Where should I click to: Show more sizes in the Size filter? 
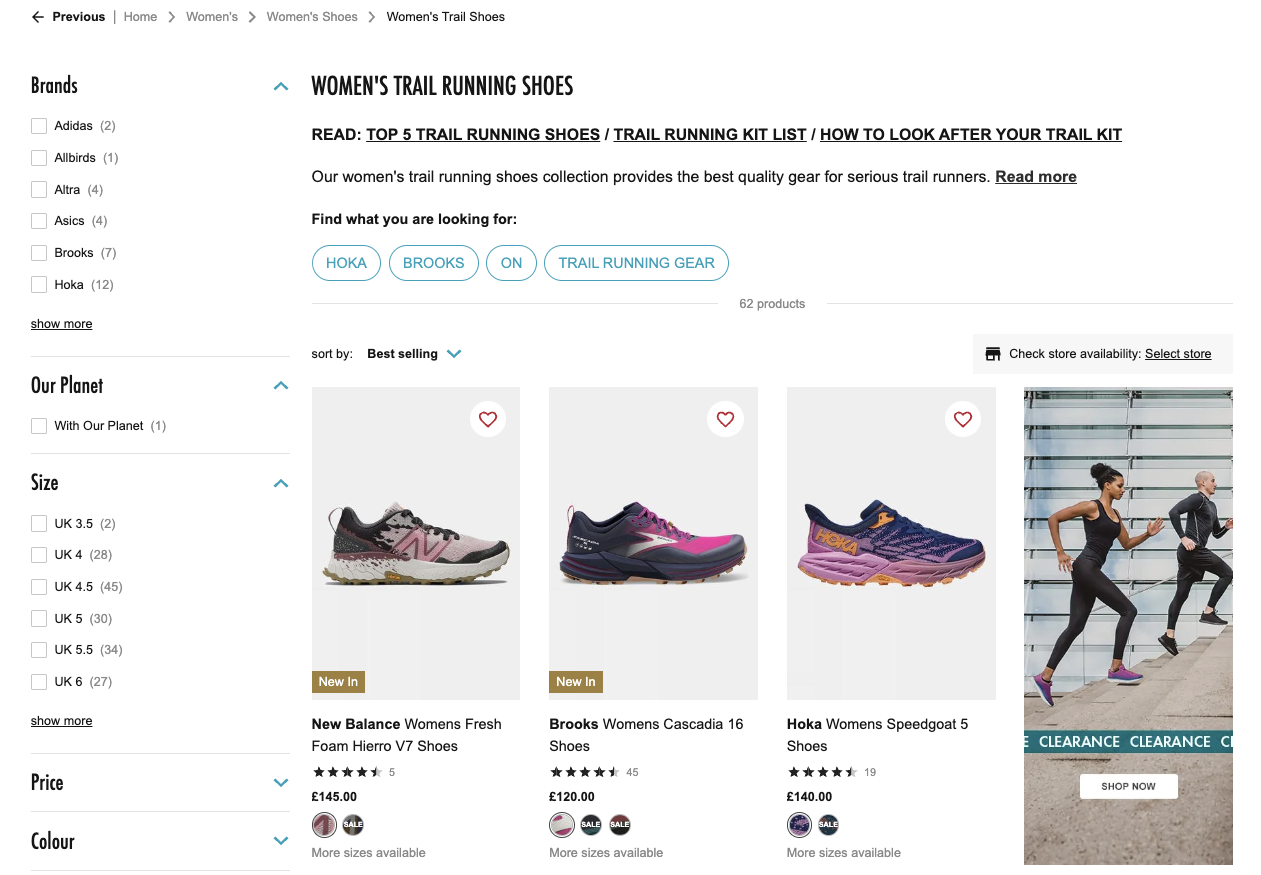pyautogui.click(x=62, y=721)
